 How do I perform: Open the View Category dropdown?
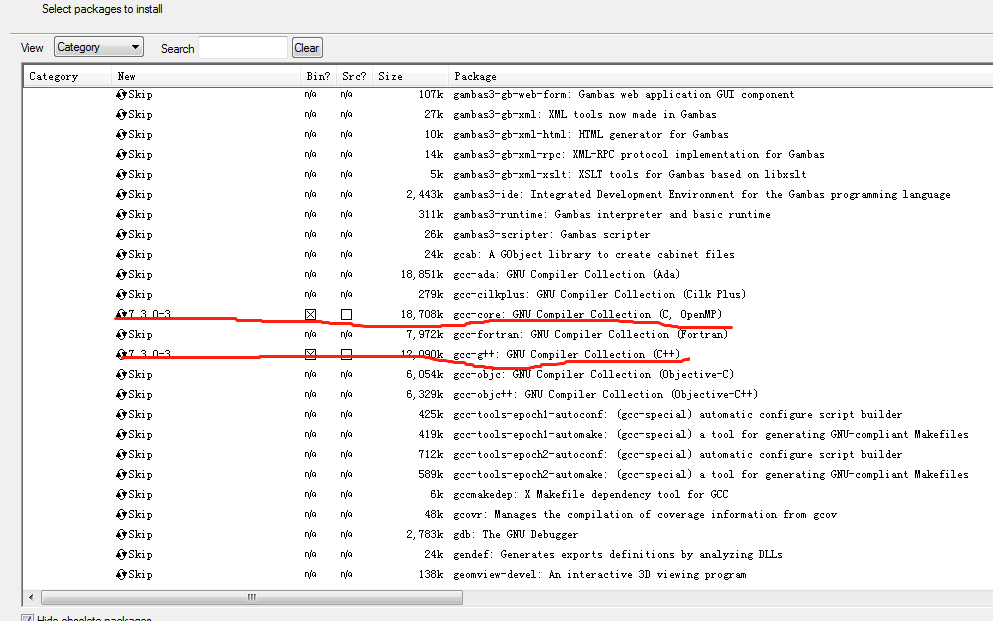click(x=98, y=46)
